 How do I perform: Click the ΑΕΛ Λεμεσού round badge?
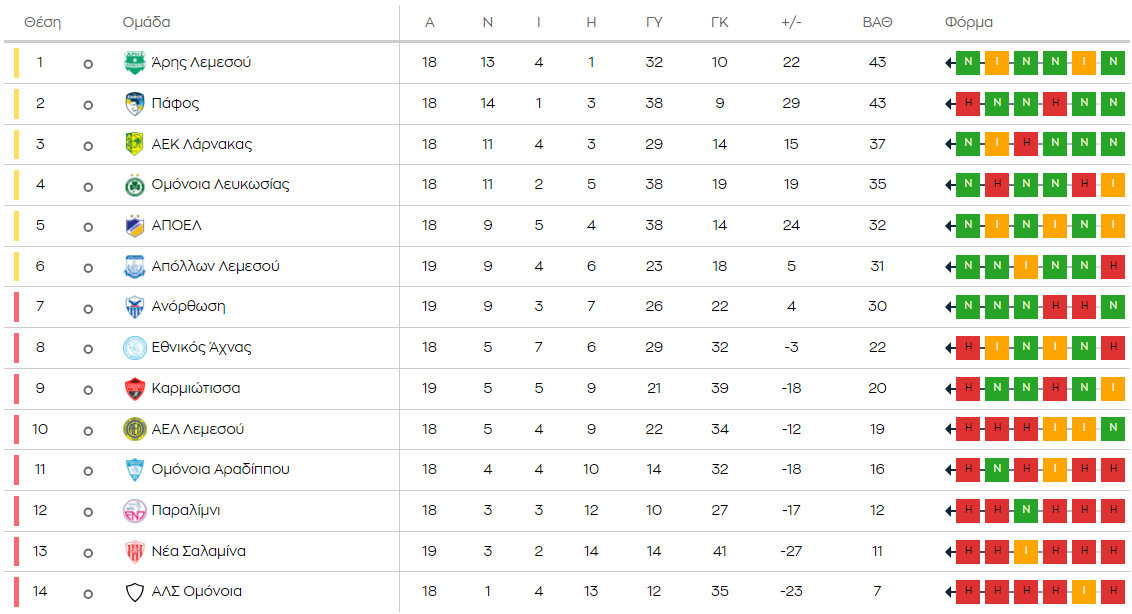[134, 429]
